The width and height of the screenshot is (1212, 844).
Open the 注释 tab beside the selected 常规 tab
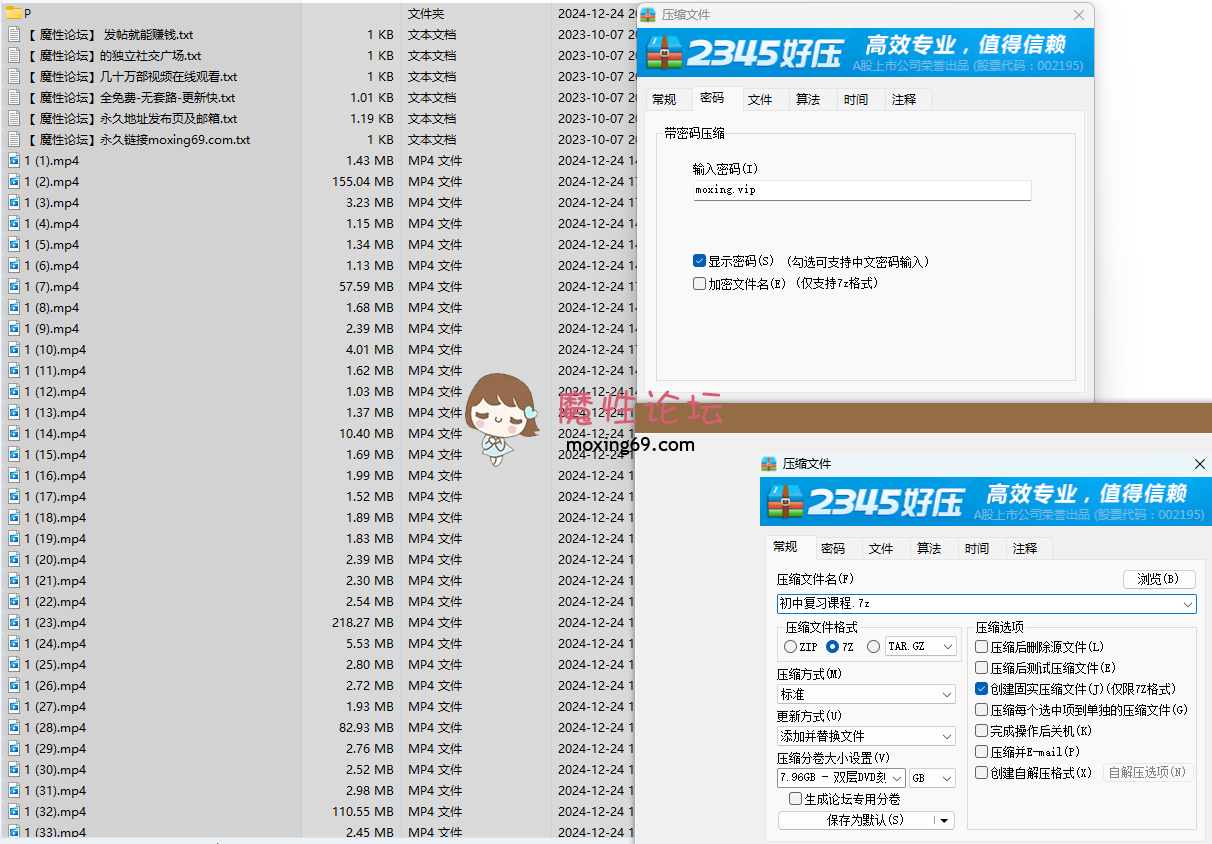point(1025,548)
